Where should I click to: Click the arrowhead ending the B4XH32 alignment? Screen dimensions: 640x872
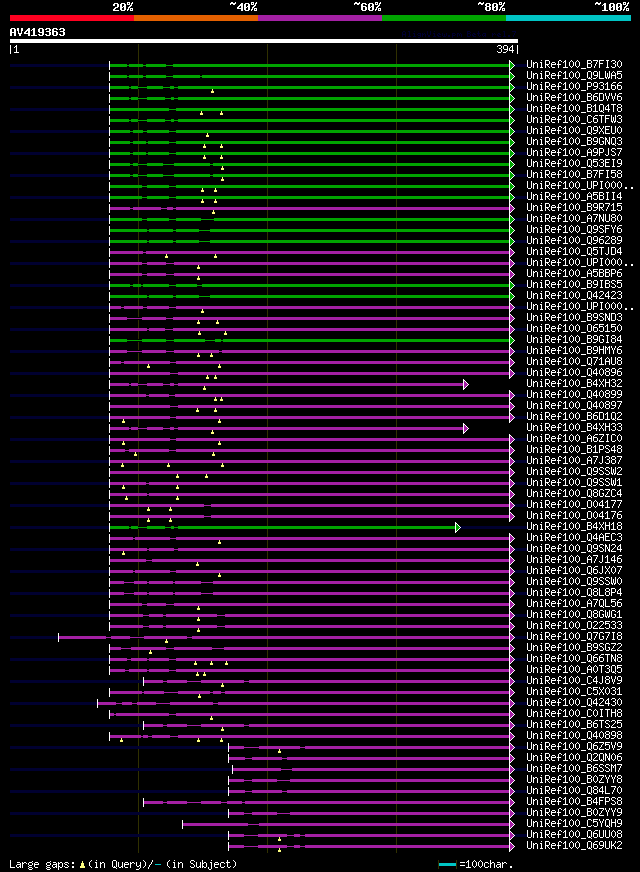coord(466,384)
